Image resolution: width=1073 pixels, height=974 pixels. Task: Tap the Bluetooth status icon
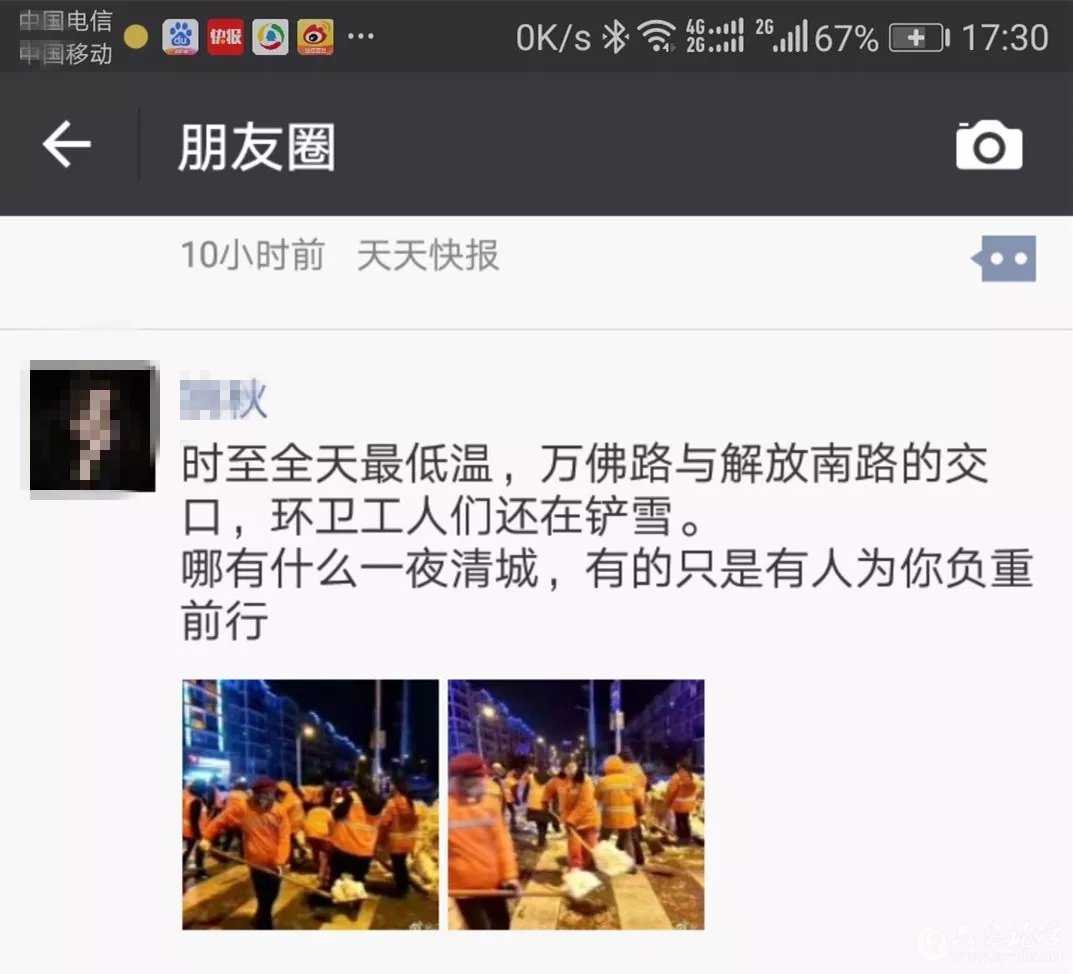click(615, 37)
